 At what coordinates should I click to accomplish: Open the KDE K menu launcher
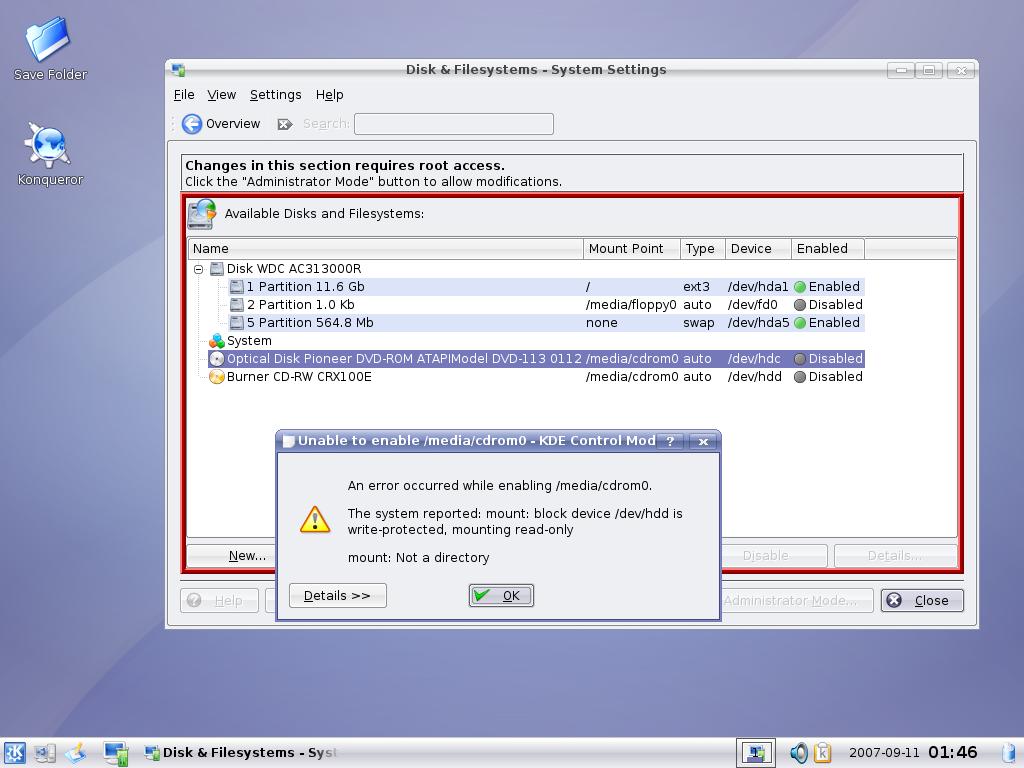coord(14,753)
